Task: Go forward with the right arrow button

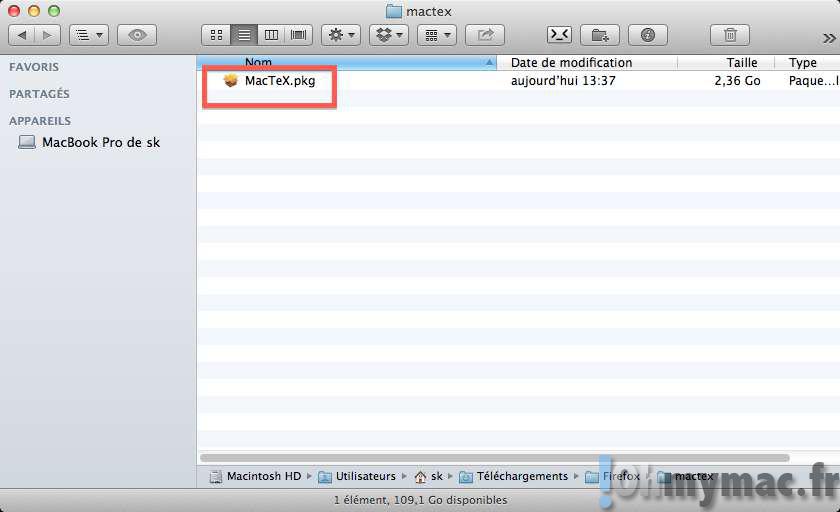Action: click(48, 35)
